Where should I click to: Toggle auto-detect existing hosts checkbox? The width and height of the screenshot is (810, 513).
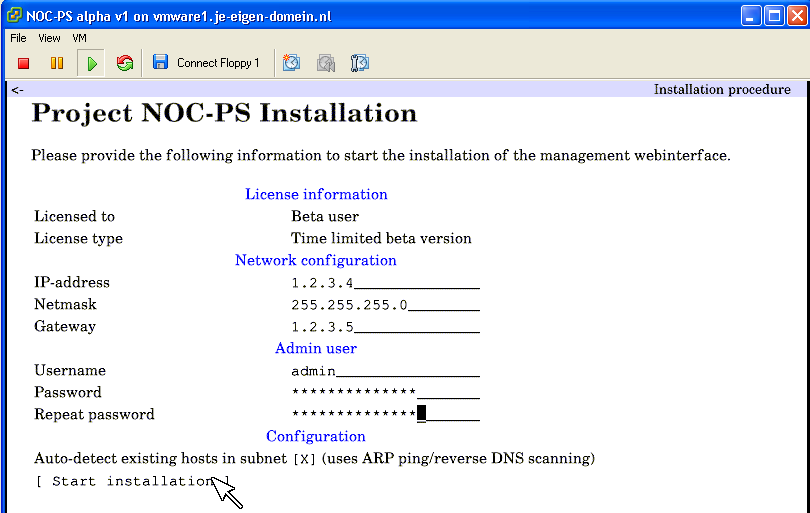pos(304,459)
